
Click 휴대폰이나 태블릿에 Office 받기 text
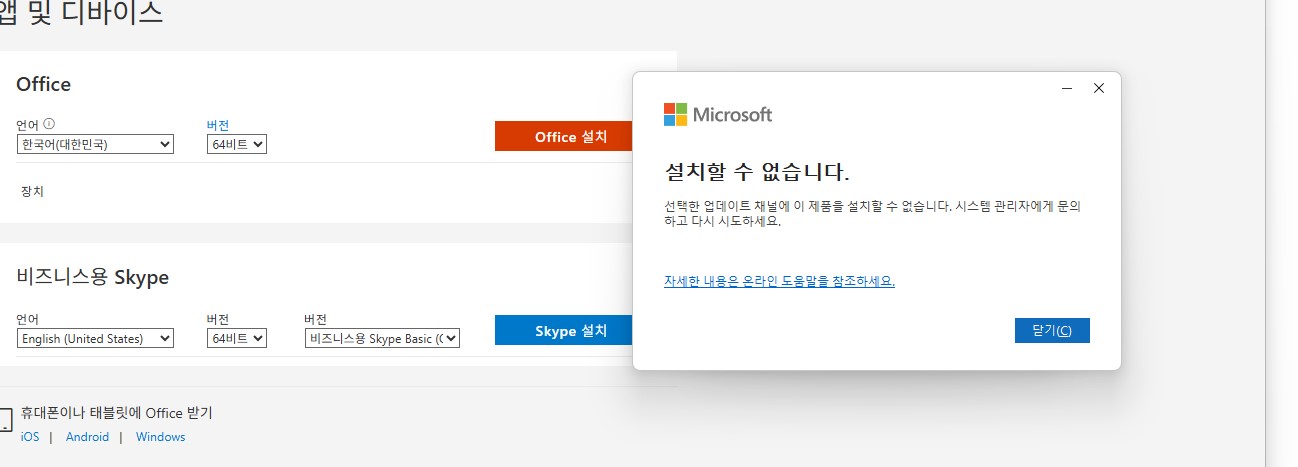tap(117, 413)
